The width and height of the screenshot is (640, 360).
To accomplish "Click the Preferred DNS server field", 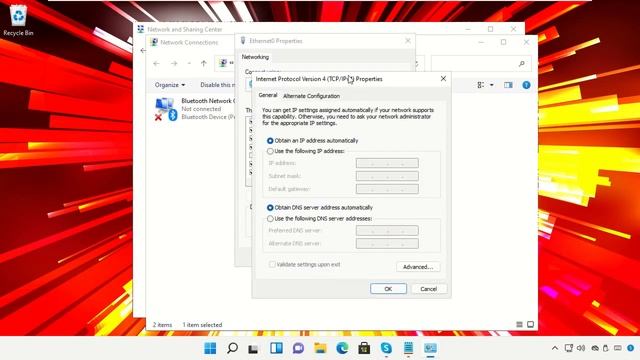I will [387, 231].
